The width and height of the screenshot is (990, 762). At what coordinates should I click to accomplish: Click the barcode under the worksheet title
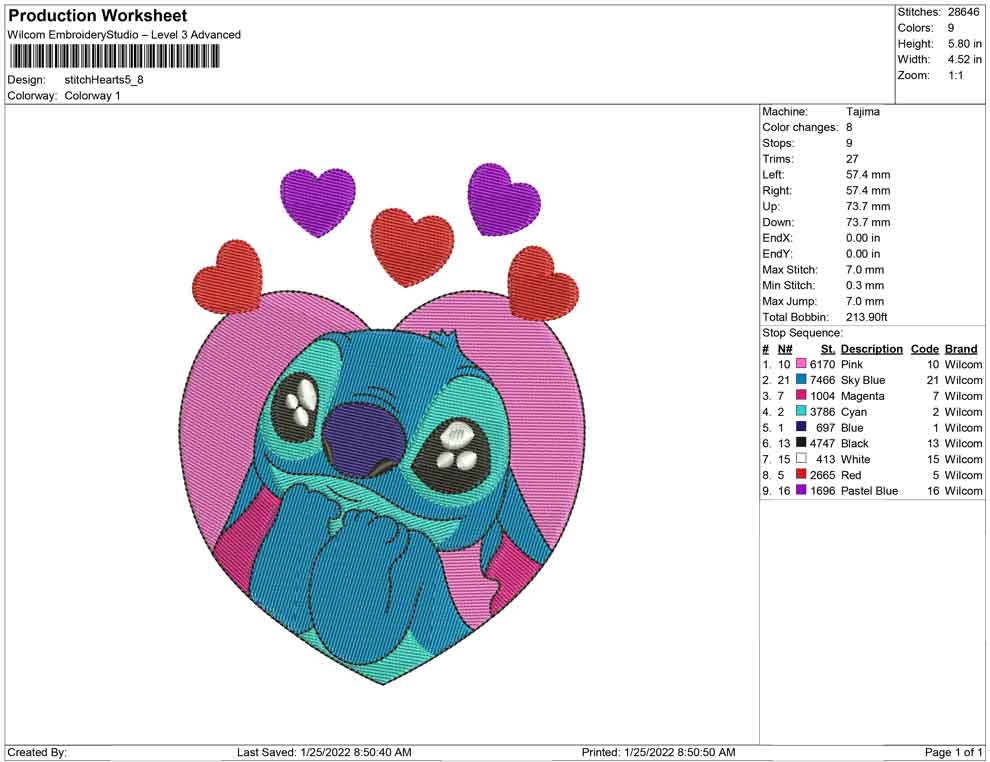click(114, 57)
